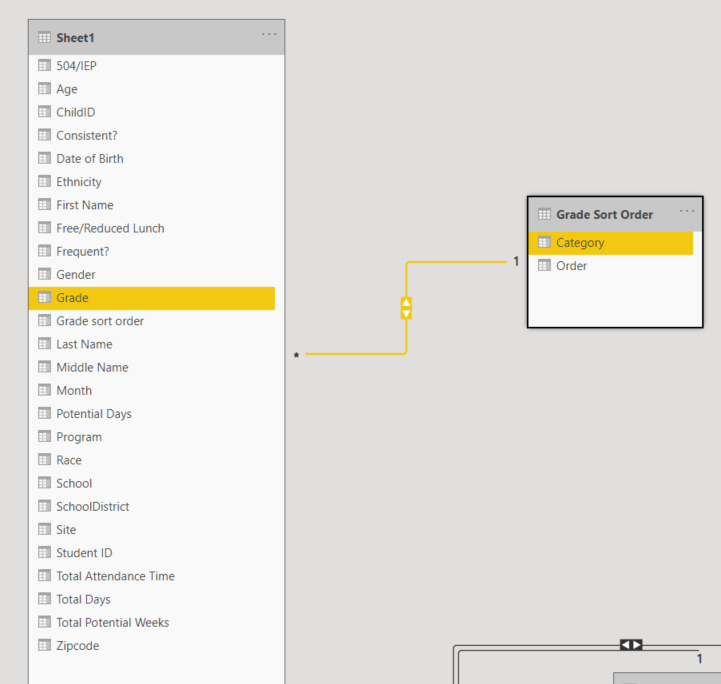Select the Free/Reduced Lunch field

click(152, 228)
